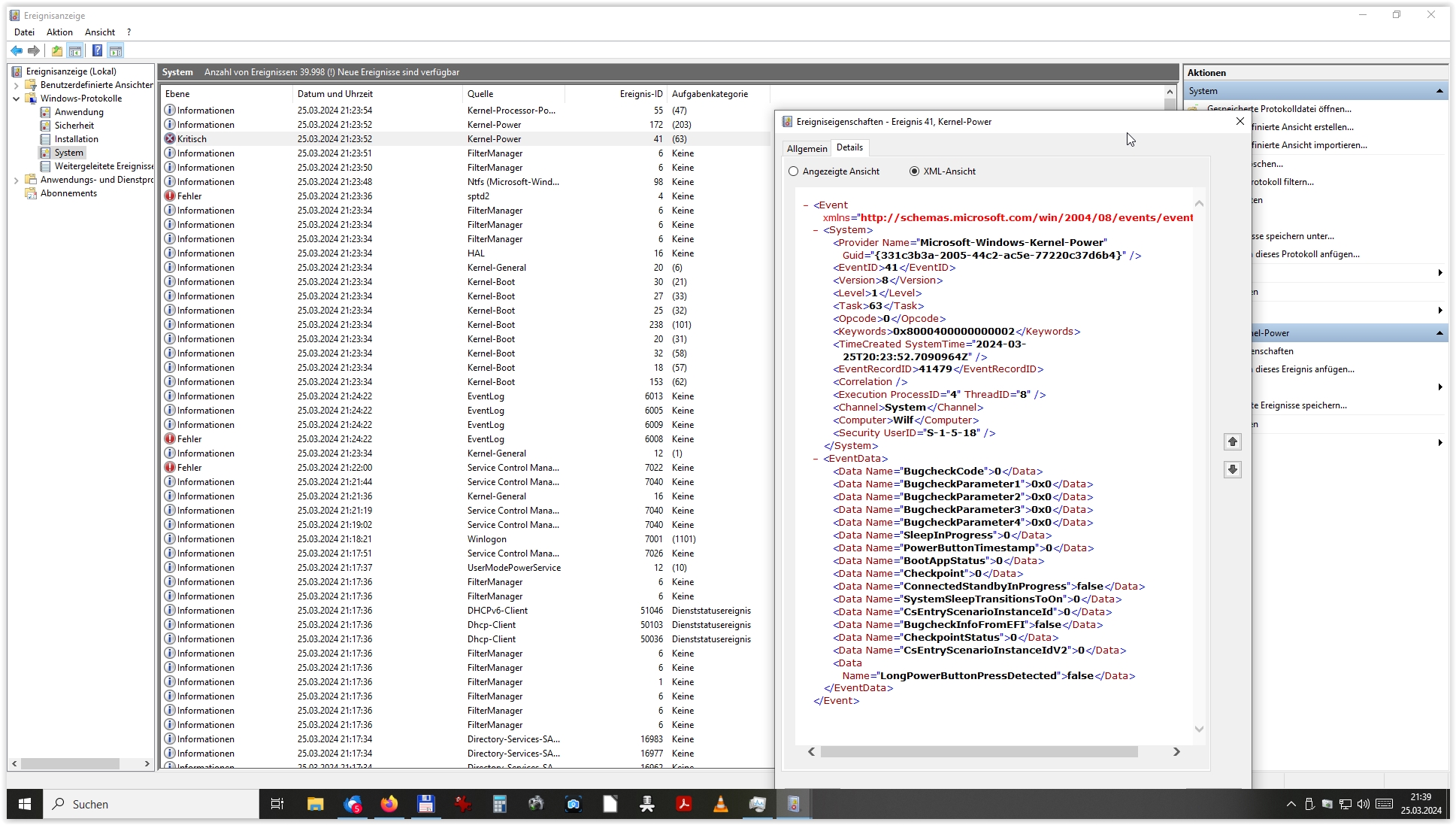
Task: Click the up arrow previous event button
Action: coord(1232,442)
